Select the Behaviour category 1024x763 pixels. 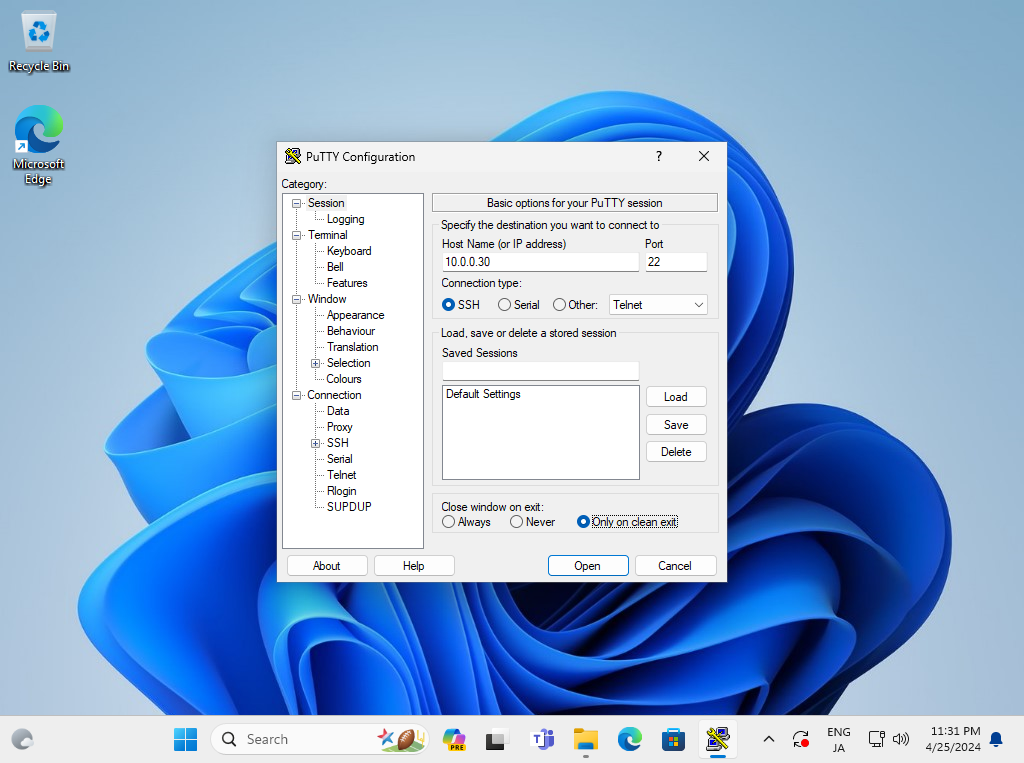click(351, 331)
